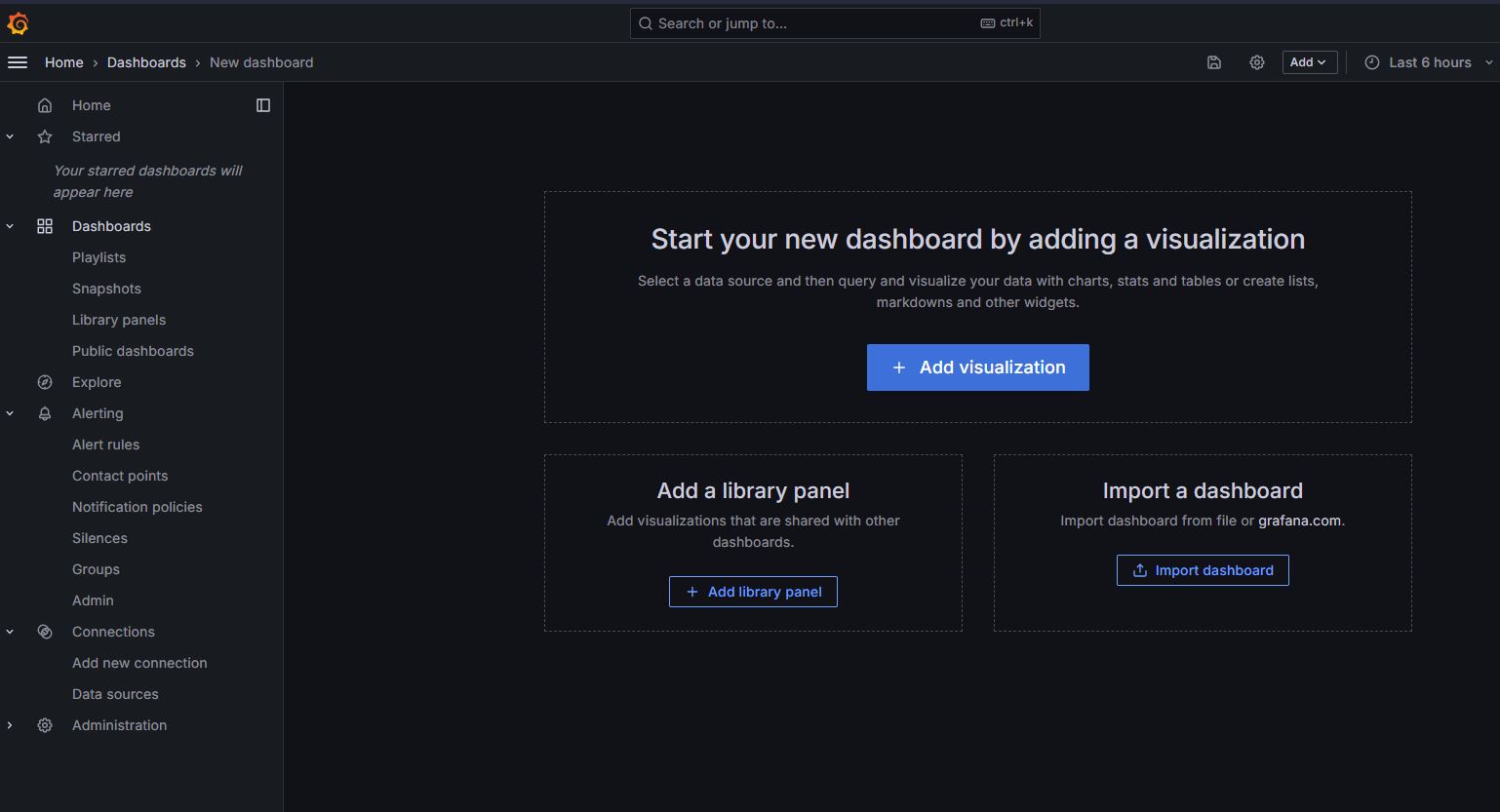Click the Grafana logo icon
Screen dimensions: 1500x812
[18, 23]
